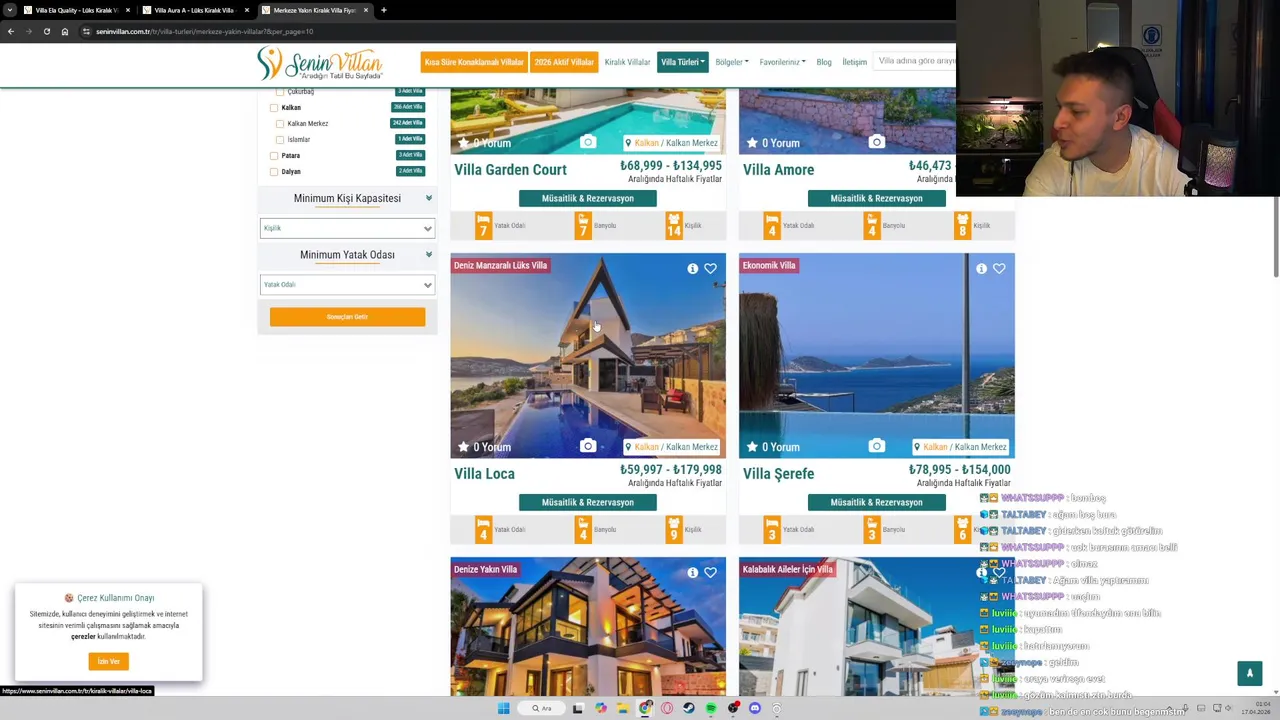Open photo gallery camera icon on Villa Şerefe
The height and width of the screenshot is (720, 1280).
[x=876, y=446]
